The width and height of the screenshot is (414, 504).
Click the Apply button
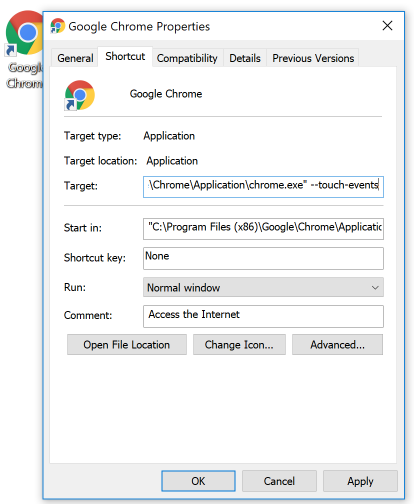point(360,481)
